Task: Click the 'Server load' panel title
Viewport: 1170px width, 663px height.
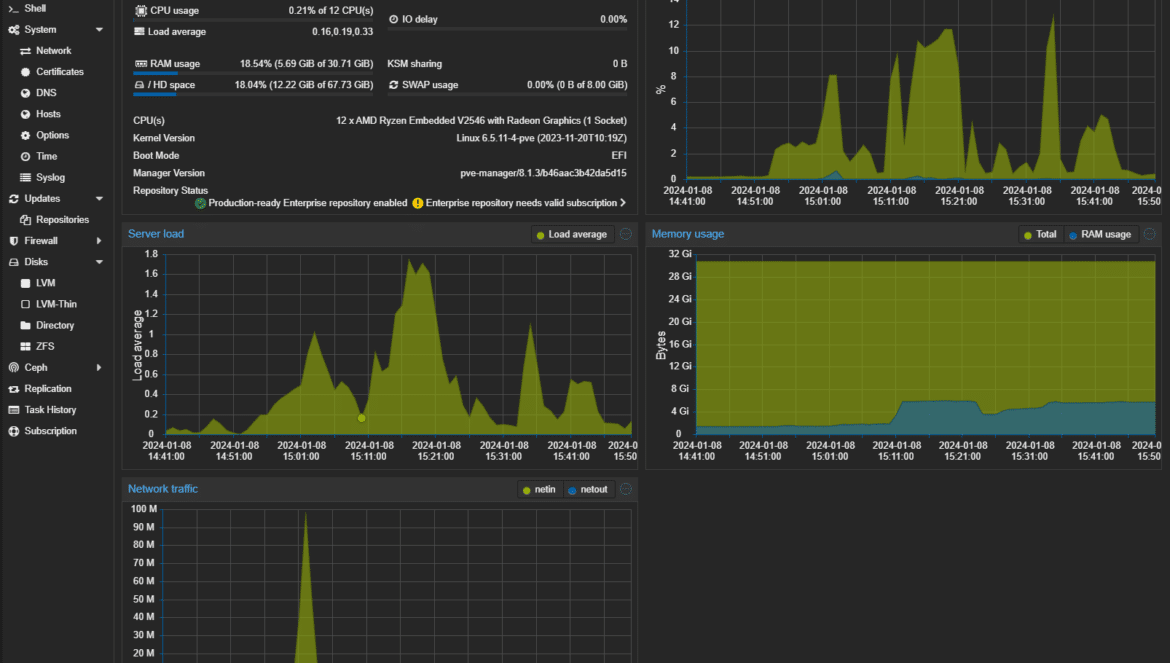Action: 156,234
